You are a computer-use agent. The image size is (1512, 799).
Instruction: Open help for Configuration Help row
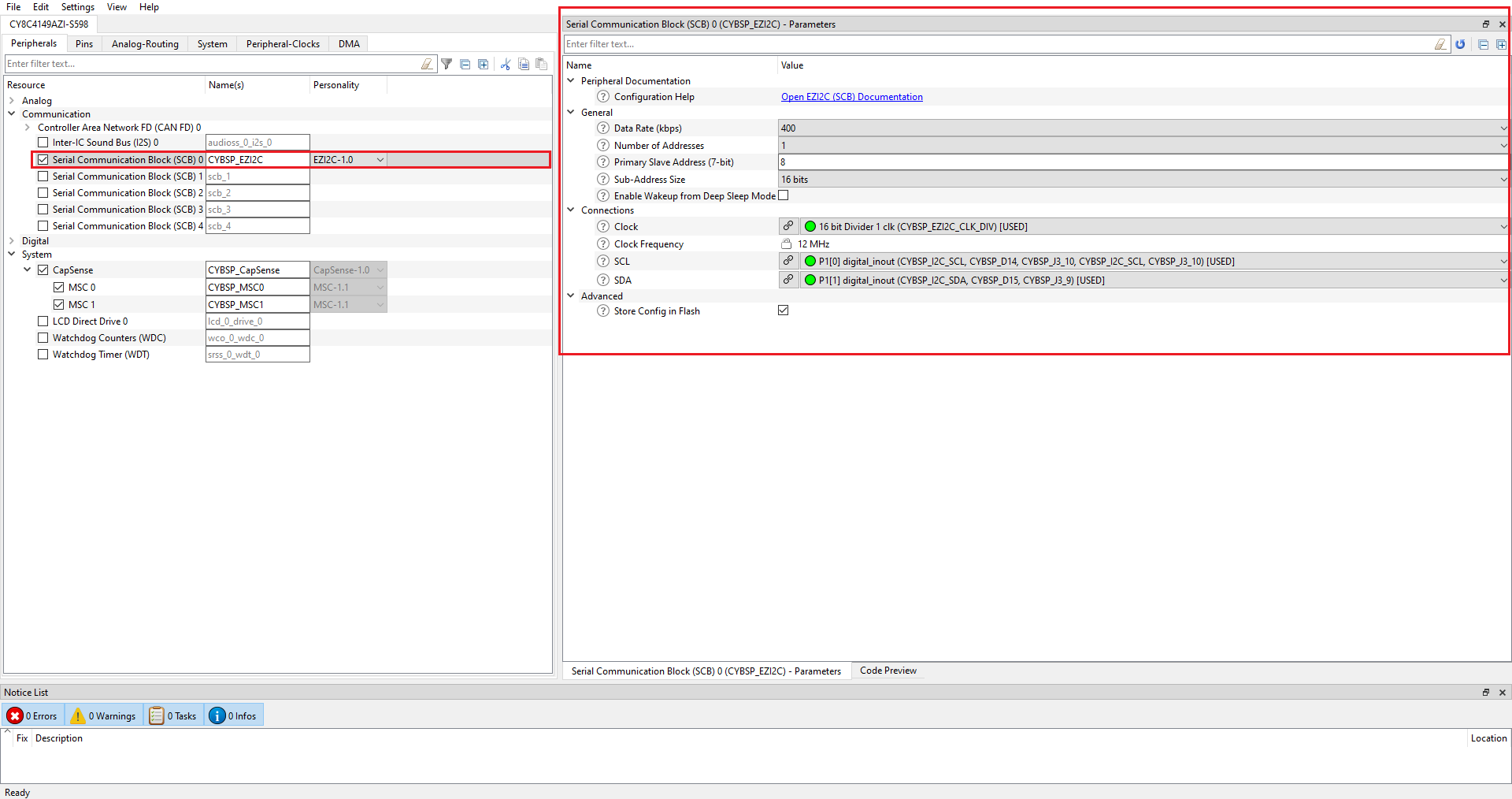[603, 97]
